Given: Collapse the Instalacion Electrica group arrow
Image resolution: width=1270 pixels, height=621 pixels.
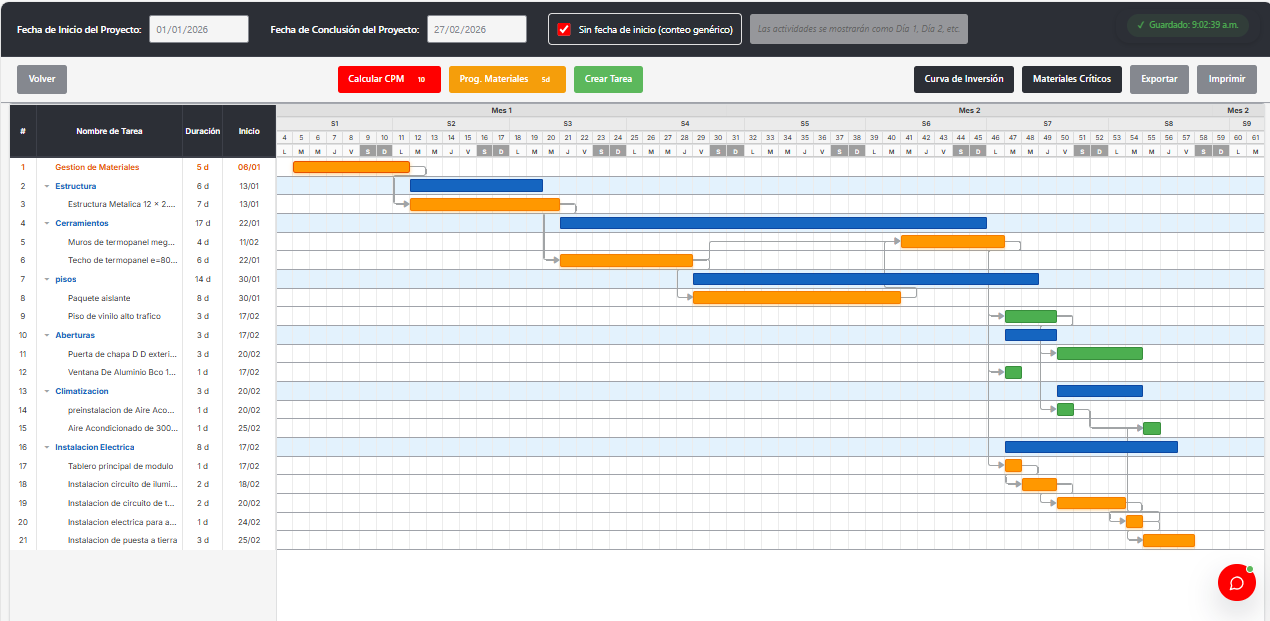Looking at the screenshot, I should point(47,447).
